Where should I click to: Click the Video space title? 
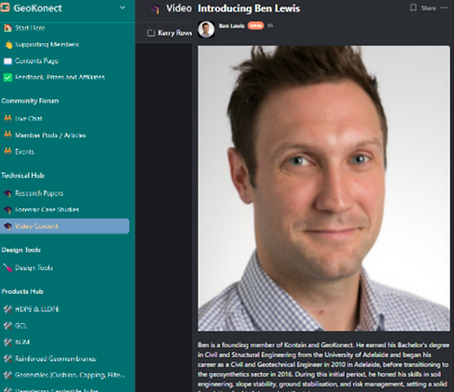pos(179,8)
